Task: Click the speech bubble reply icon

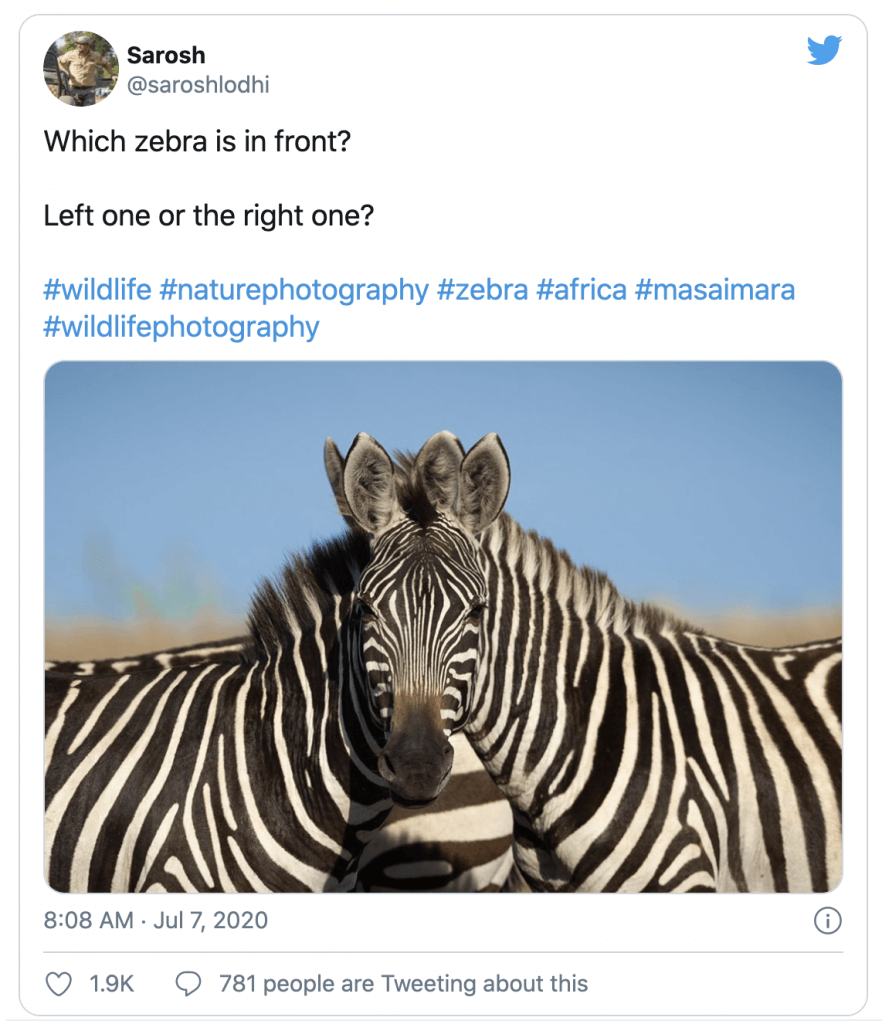Action: tap(189, 984)
